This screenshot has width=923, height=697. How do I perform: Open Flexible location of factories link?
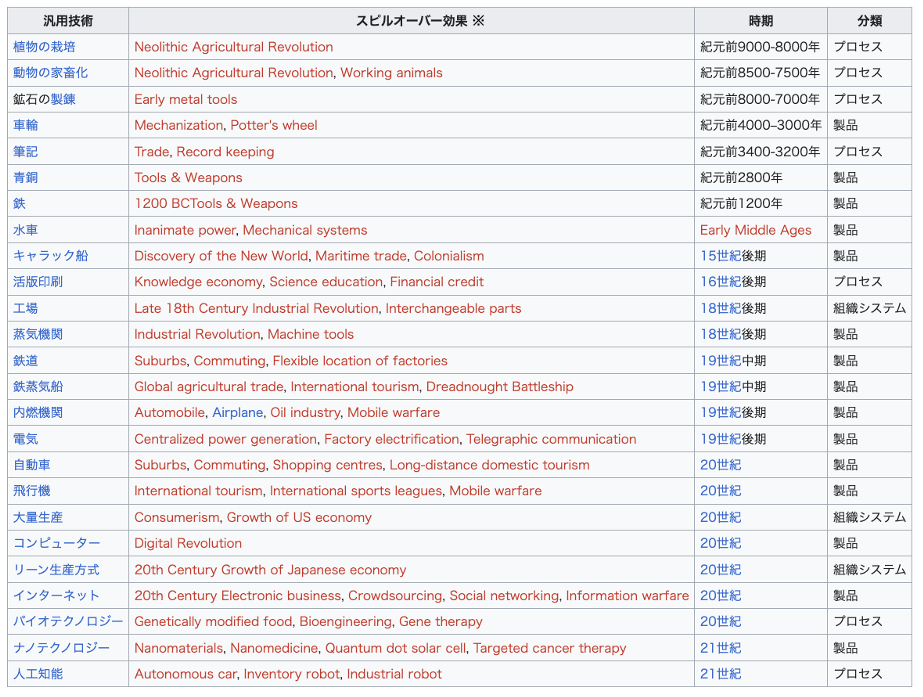coord(360,361)
